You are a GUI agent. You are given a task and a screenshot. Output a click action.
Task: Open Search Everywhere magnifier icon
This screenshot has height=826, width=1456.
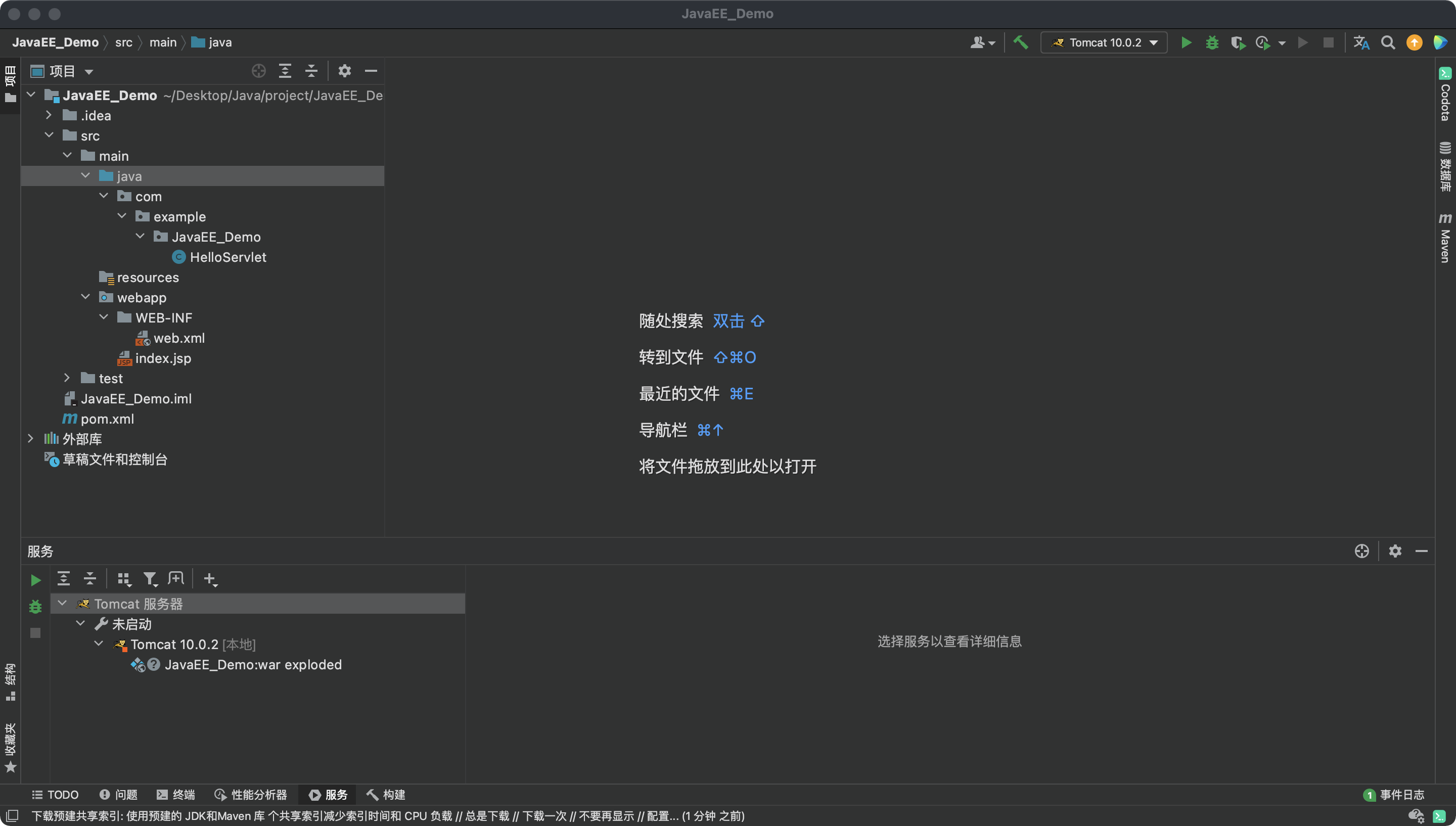pos(1387,42)
